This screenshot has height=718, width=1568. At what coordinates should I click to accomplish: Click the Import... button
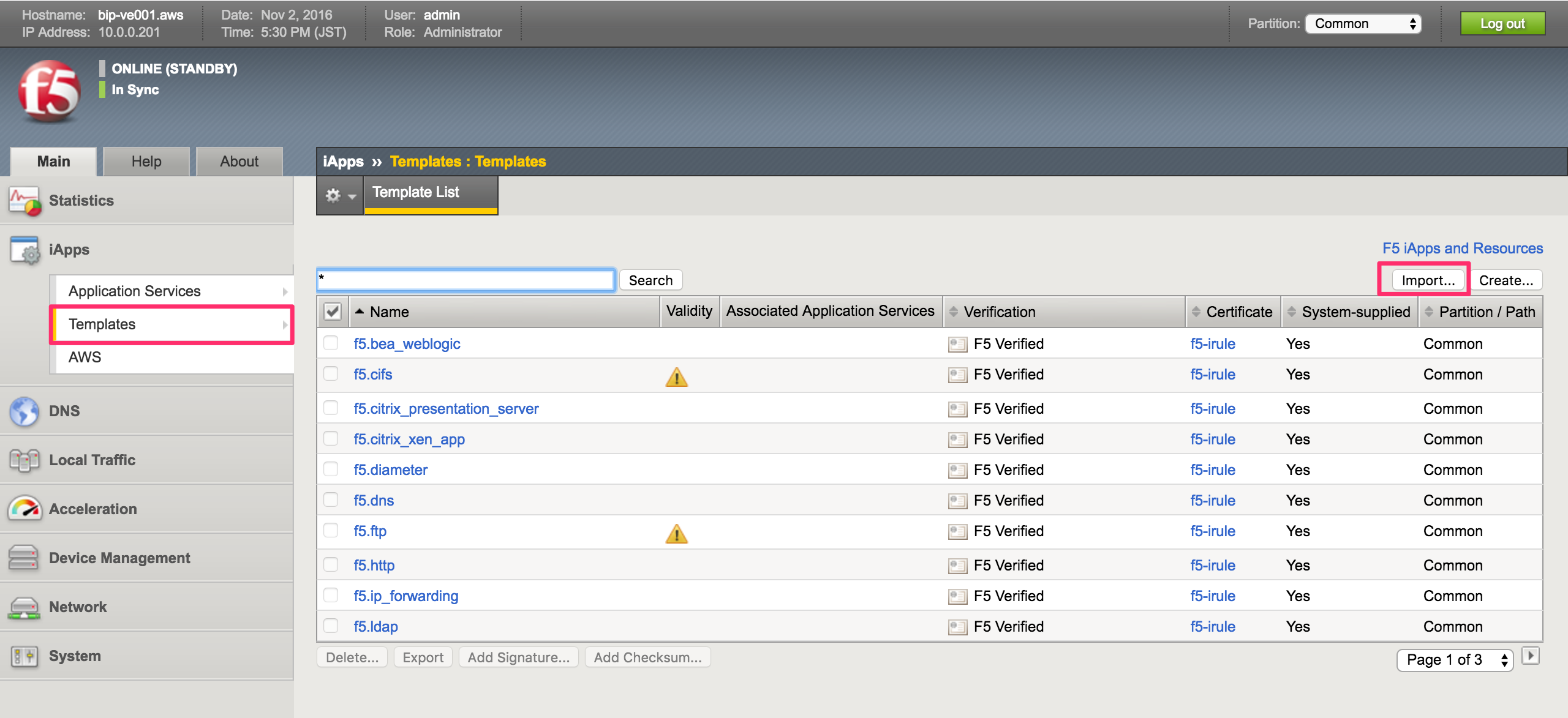(x=1428, y=280)
